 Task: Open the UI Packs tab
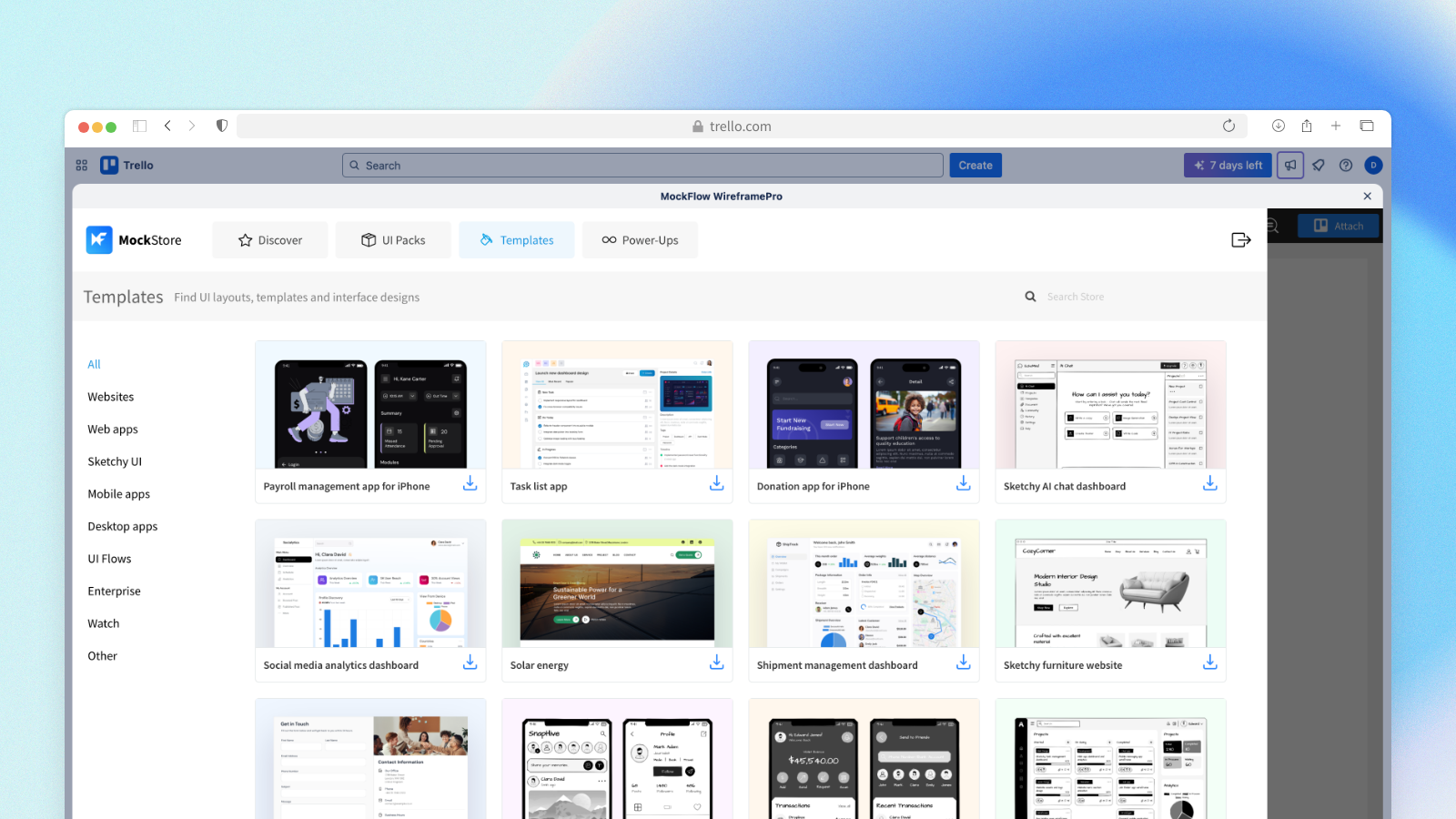(393, 239)
